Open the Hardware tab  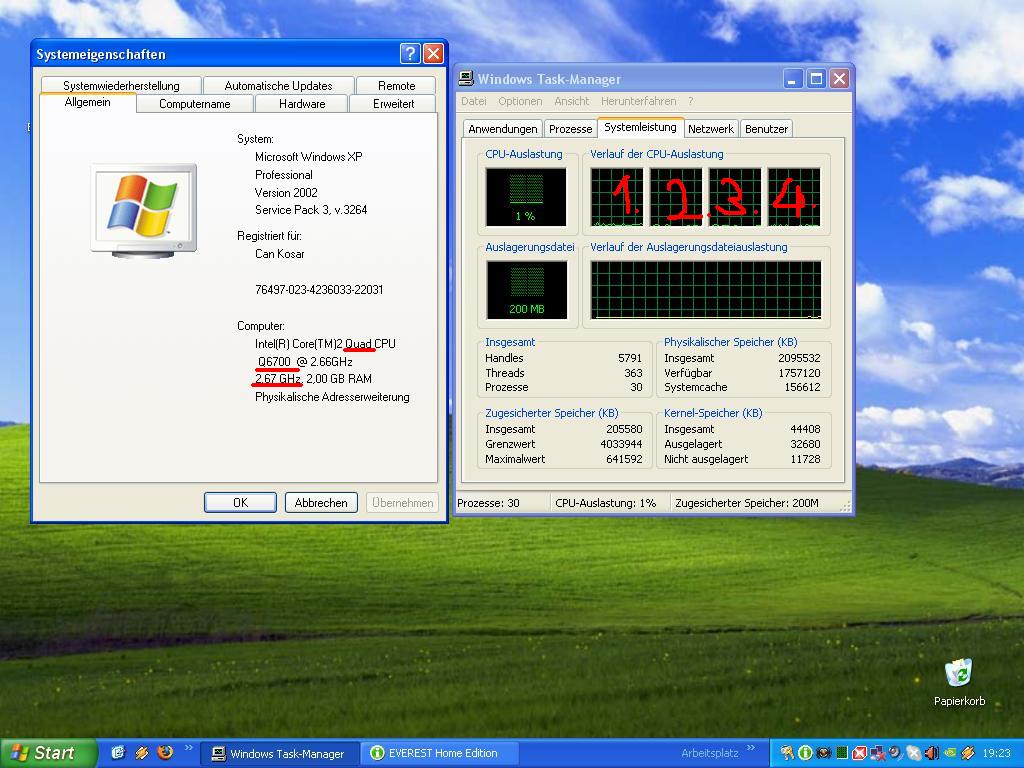click(302, 104)
